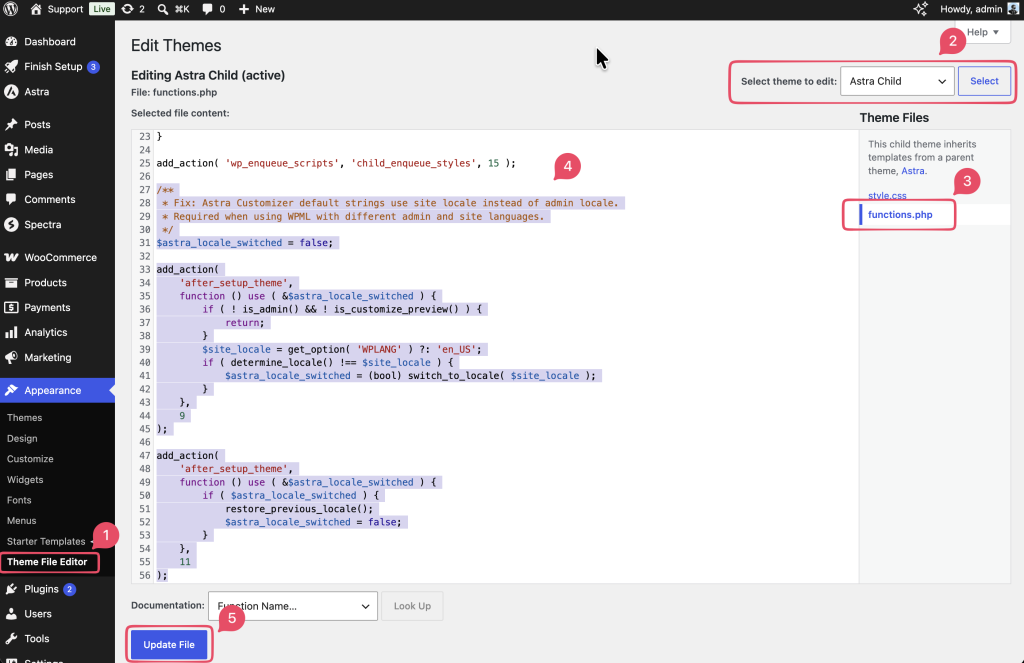Open the style.css theme file

click(887, 195)
